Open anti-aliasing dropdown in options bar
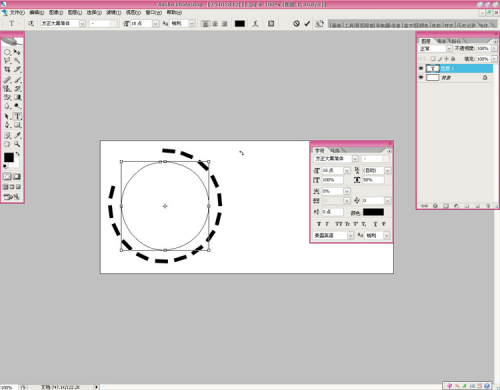 pyautogui.click(x=192, y=24)
